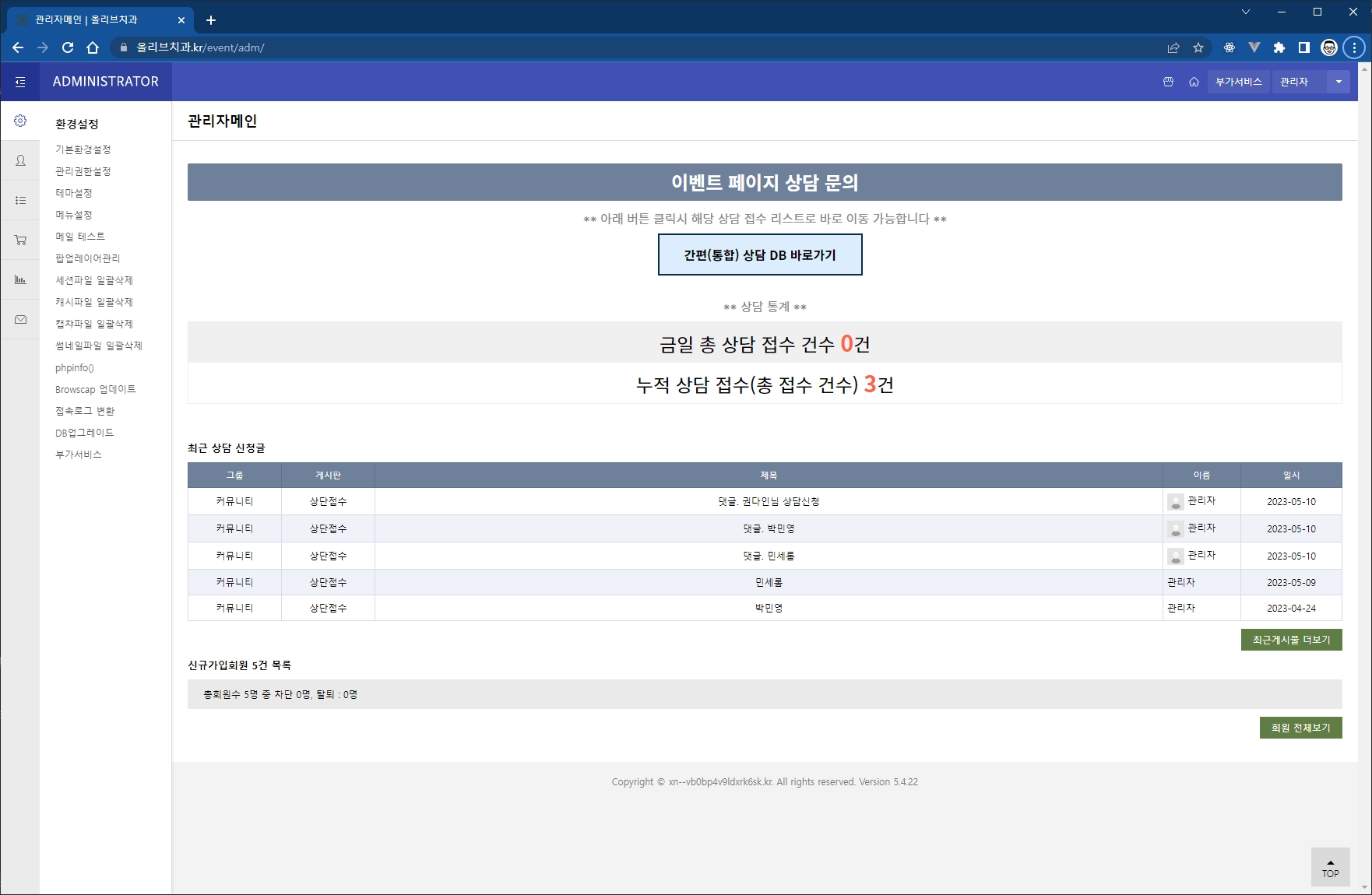The width and height of the screenshot is (1372, 895).
Task: Bookmark this page with star icon
Action: [x=1198, y=47]
